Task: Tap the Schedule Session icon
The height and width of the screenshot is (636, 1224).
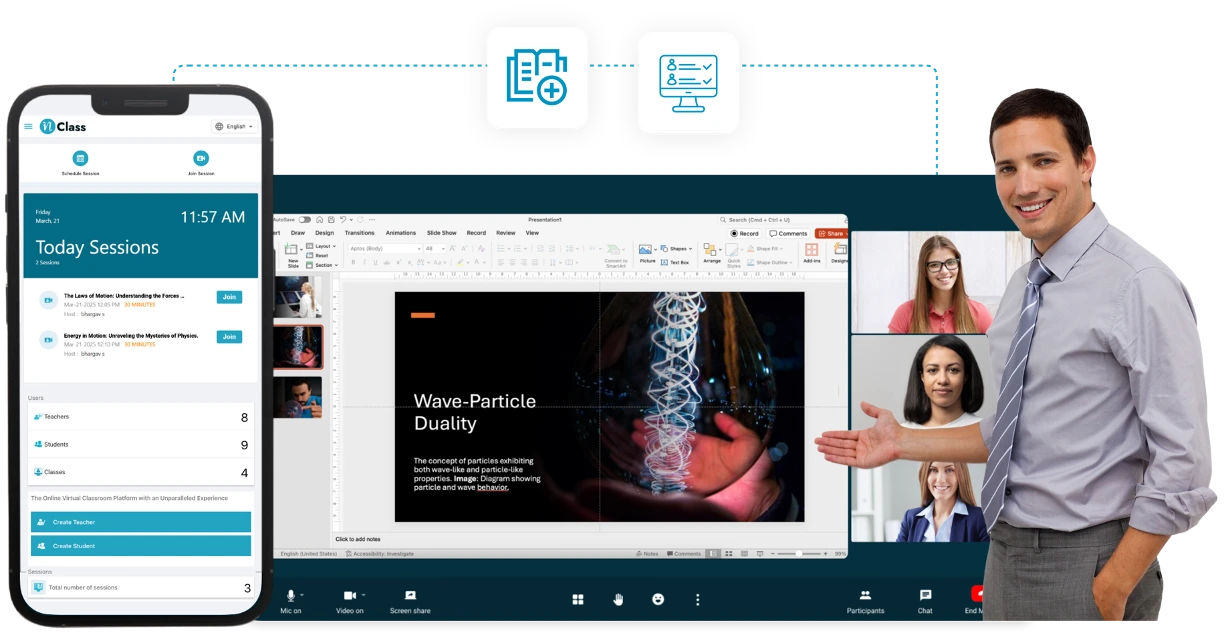Action: pyautogui.click(x=80, y=158)
